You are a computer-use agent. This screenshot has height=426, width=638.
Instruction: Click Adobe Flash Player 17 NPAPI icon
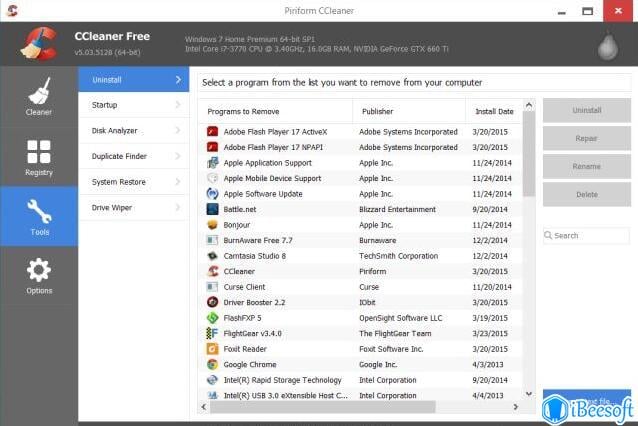(x=212, y=147)
